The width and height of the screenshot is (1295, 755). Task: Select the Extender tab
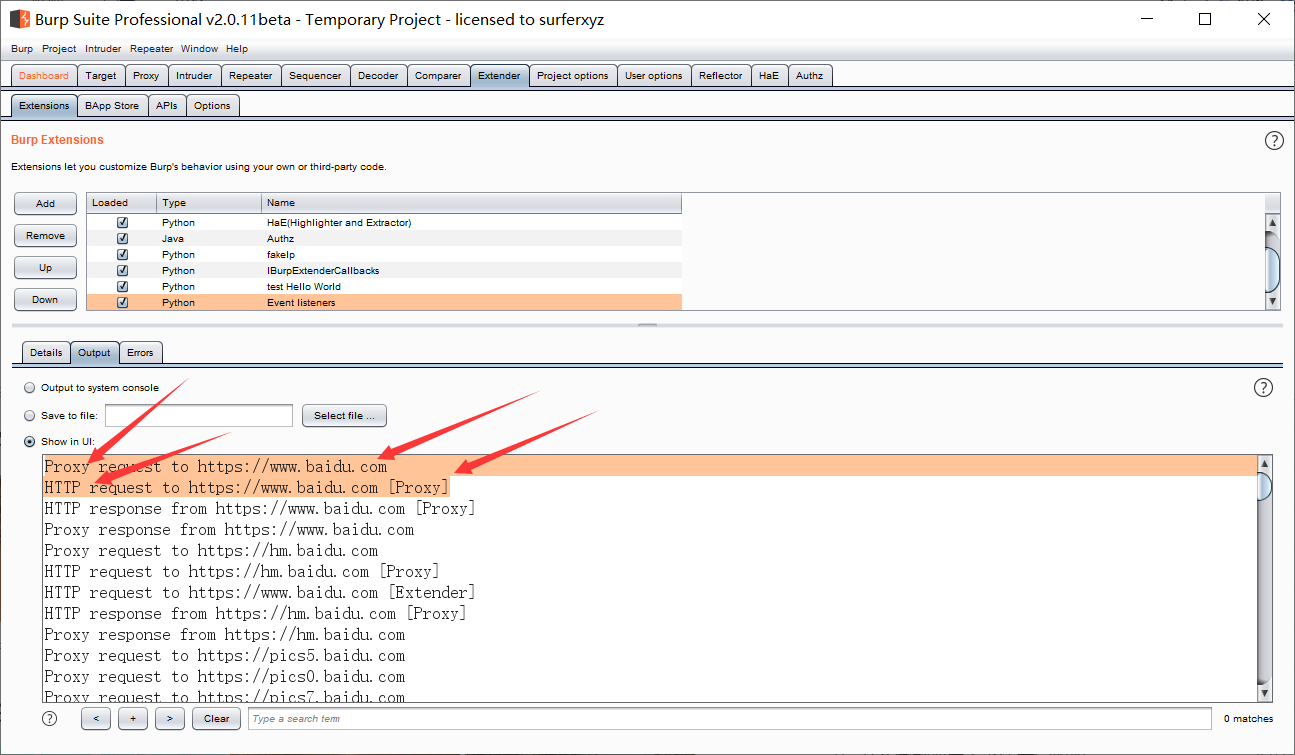499,75
